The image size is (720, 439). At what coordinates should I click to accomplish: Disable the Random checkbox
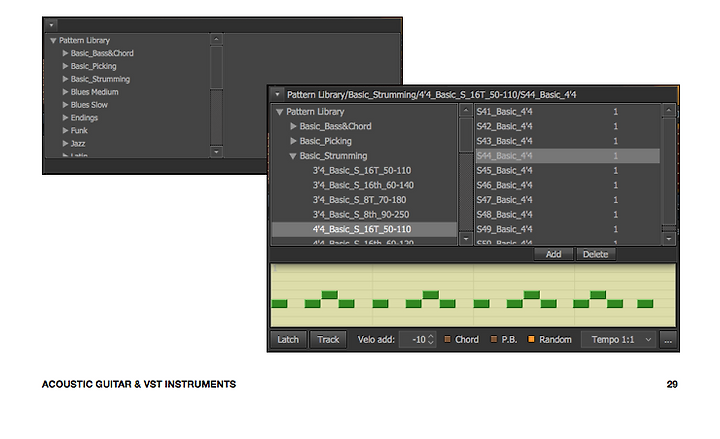coord(531,339)
